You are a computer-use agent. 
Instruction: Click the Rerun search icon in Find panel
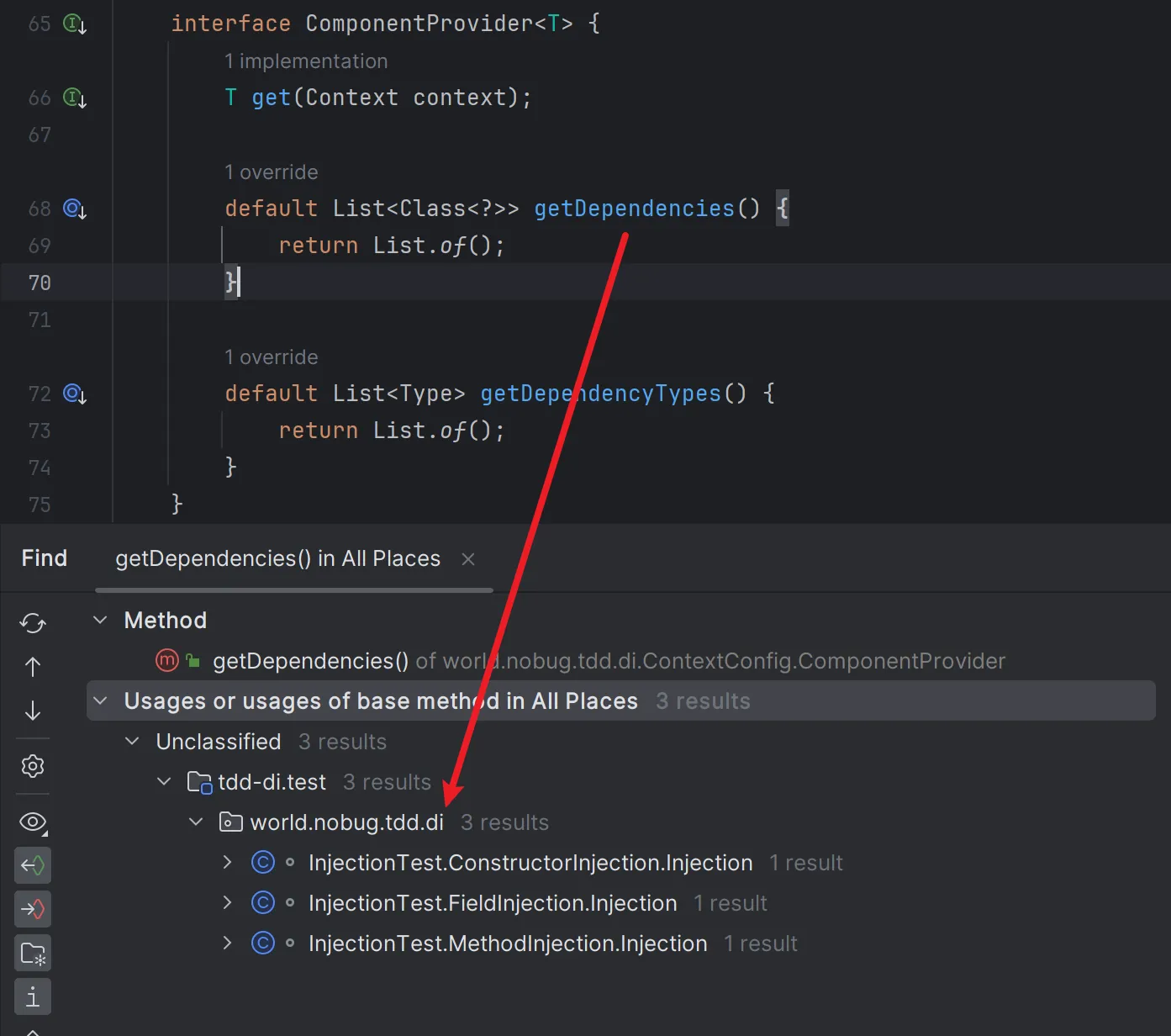(33, 623)
